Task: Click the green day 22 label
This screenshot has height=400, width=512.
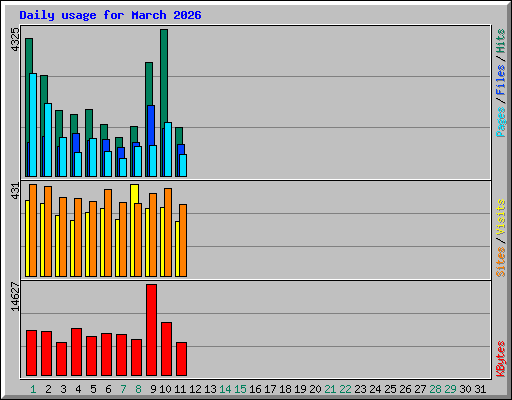Action: tap(345, 389)
